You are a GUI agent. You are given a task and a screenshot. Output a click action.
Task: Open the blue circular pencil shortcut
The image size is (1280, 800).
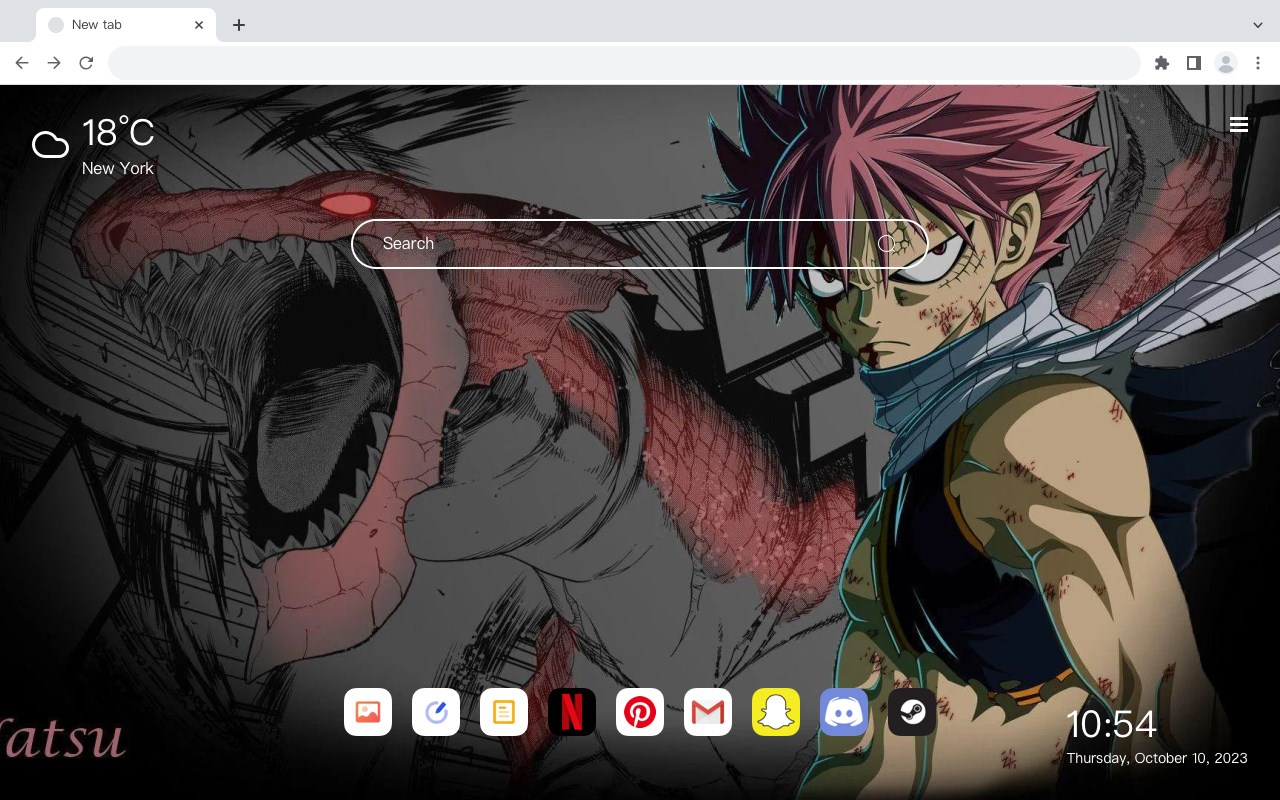pyautogui.click(x=436, y=712)
